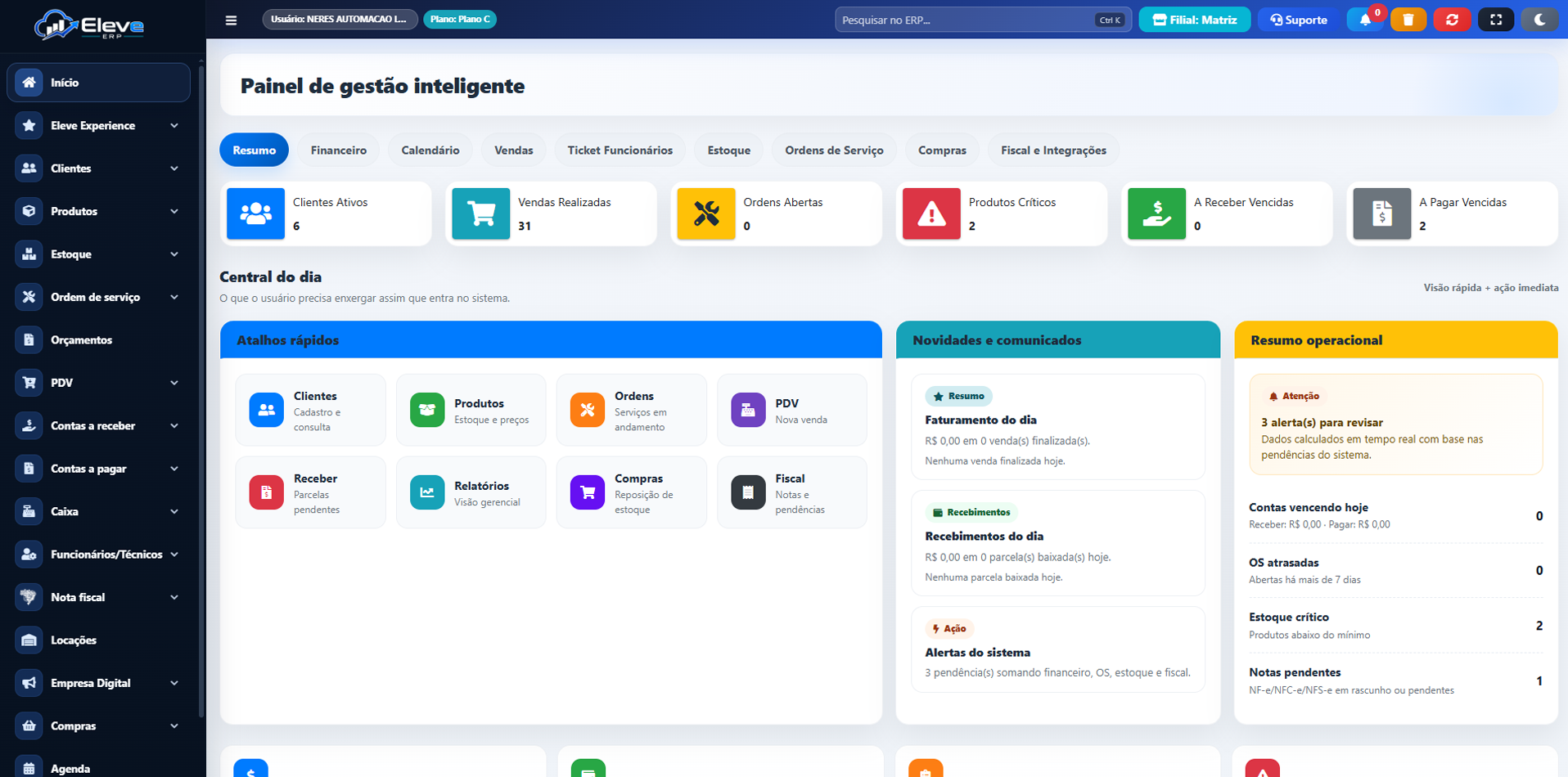1568x777 pixels.
Task: Toggle the hamburger sidebar menu icon
Action: tap(231, 20)
